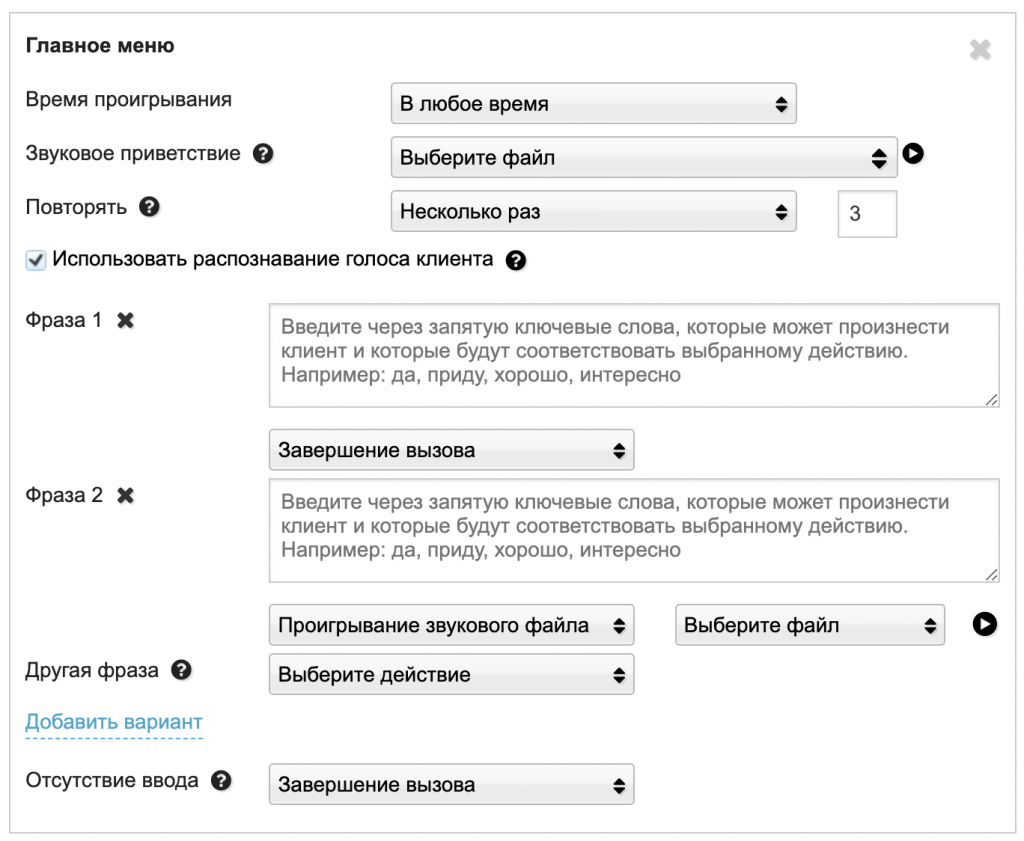Viewport: 1024px width, 841px height.
Task: Play the Фраза 2 sound file
Action: (984, 625)
